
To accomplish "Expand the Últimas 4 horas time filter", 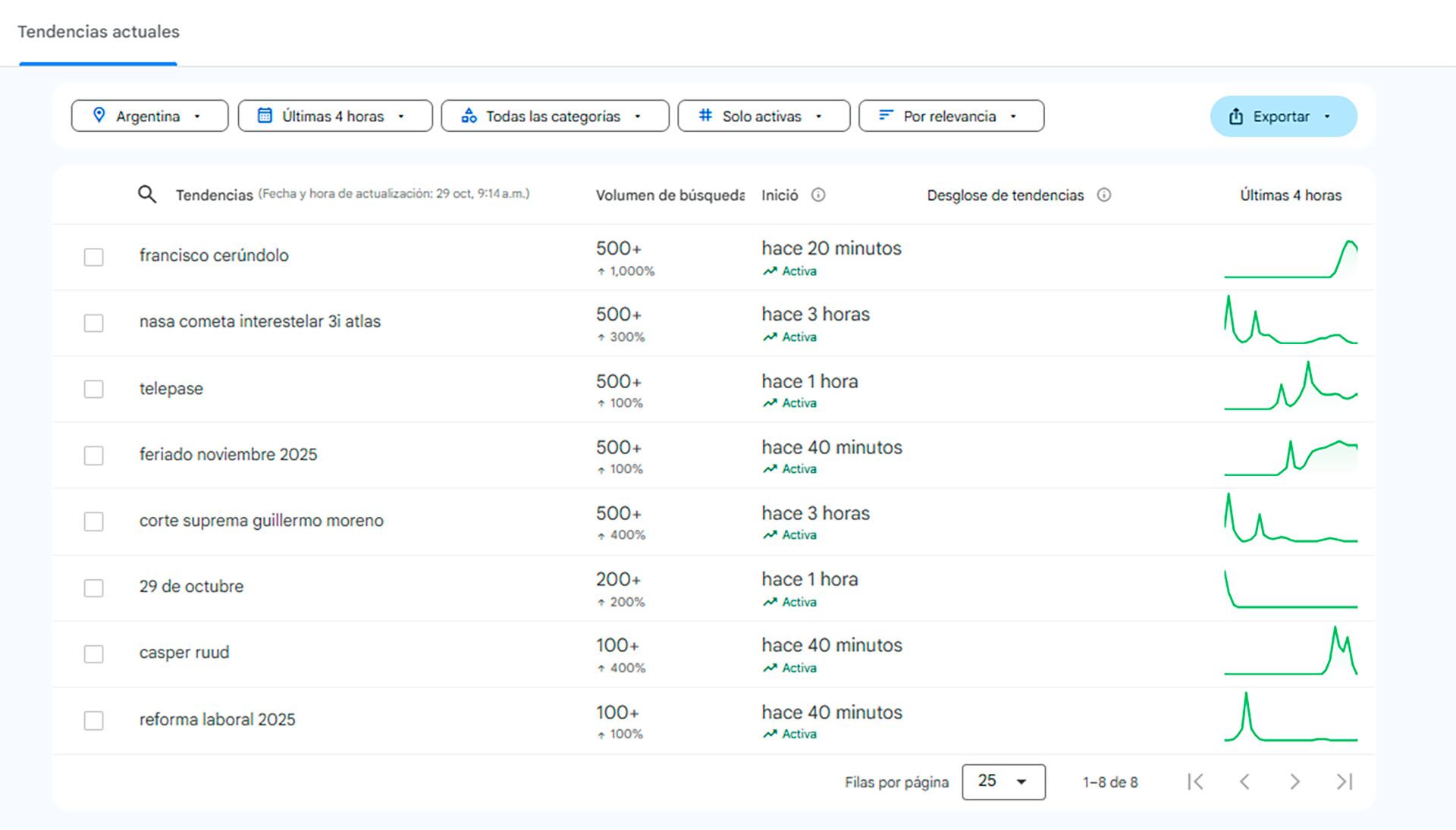I will (x=334, y=116).
